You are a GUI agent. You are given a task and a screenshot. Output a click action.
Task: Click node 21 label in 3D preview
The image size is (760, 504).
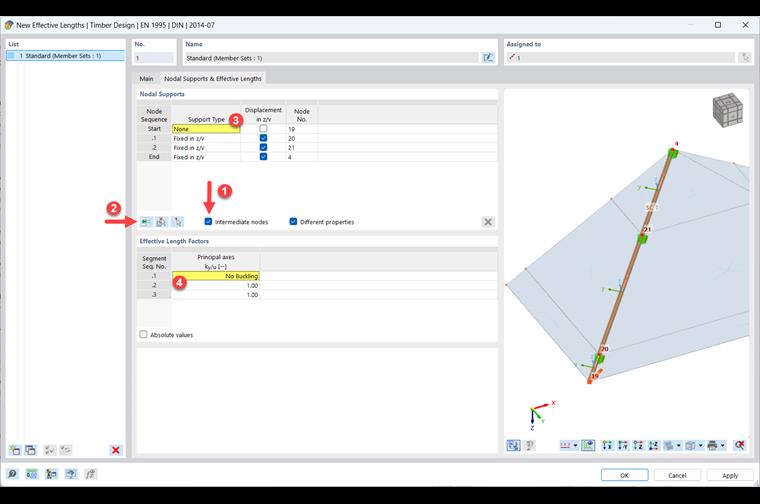coord(647,229)
